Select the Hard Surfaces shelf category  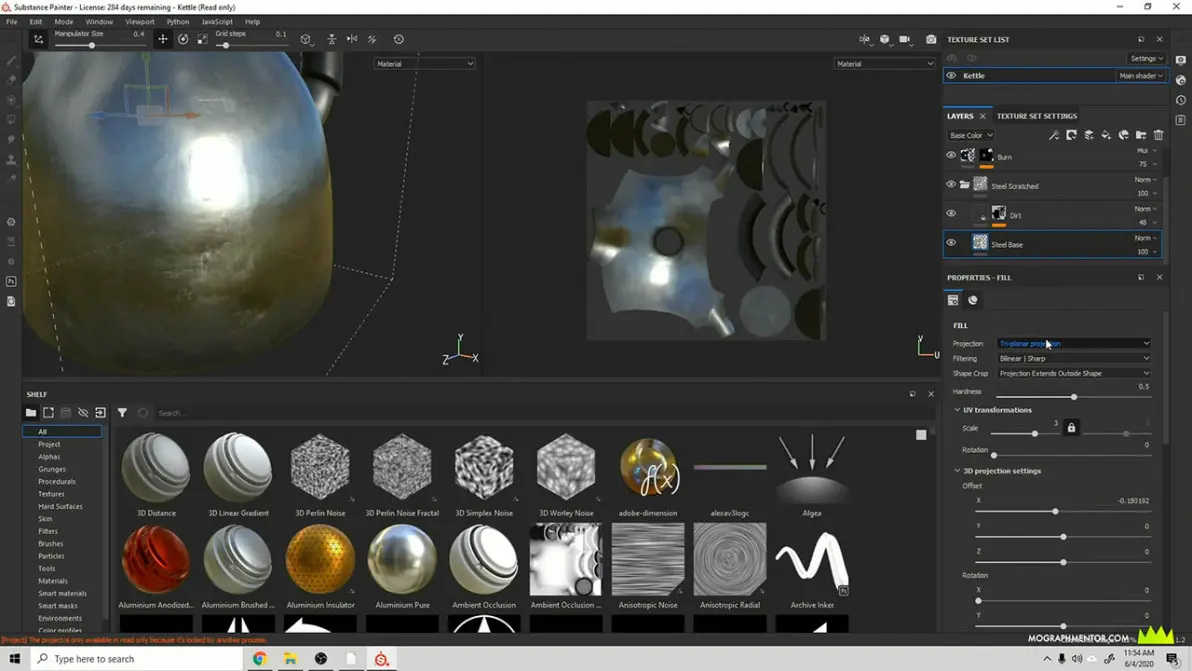coord(60,507)
